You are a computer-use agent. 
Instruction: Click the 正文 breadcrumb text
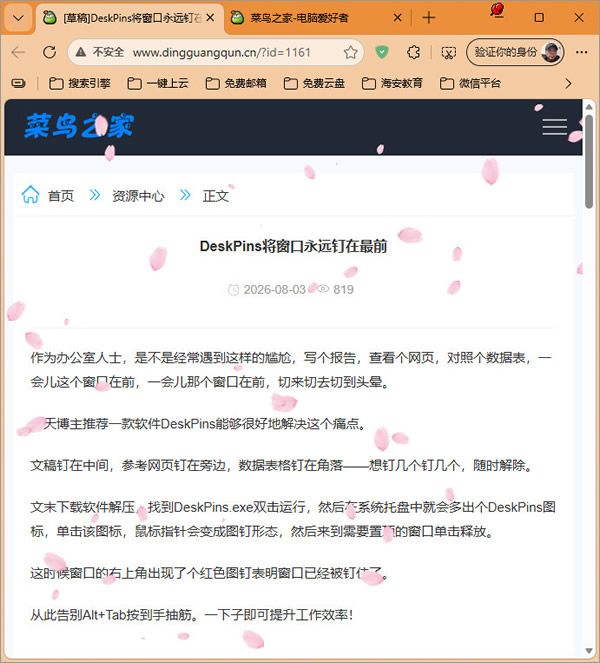click(216, 196)
